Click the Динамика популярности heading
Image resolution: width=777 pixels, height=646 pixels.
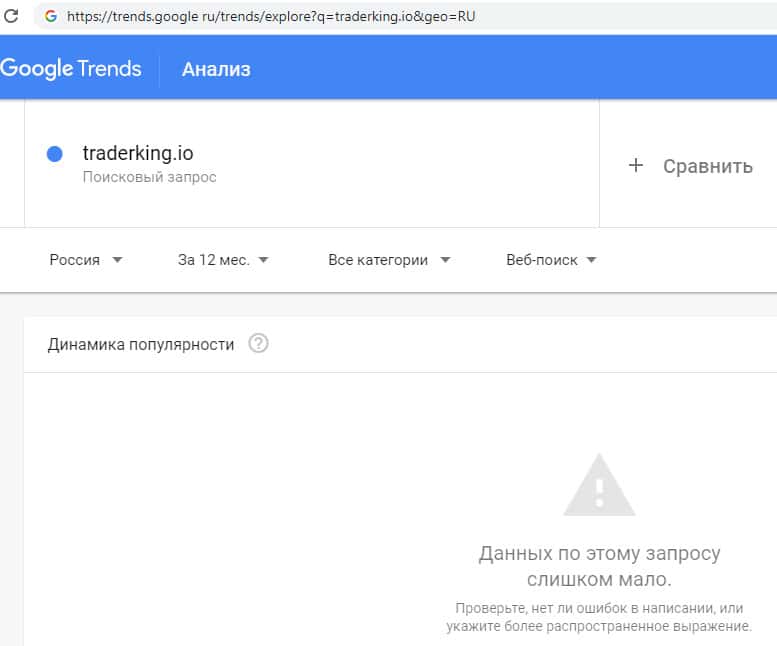tap(141, 344)
